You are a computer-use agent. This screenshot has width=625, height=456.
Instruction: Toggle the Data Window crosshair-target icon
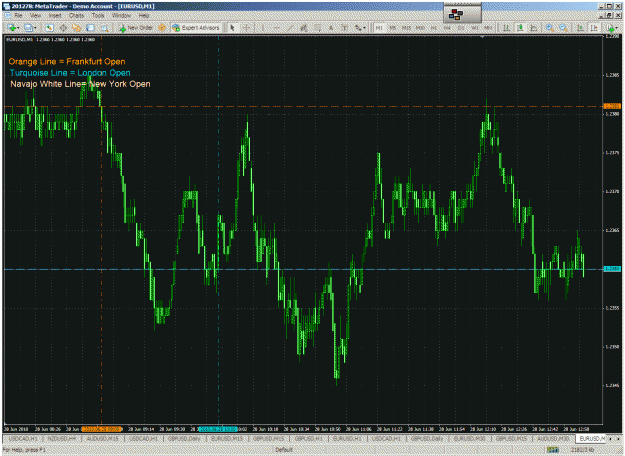pyautogui.click(x=63, y=28)
